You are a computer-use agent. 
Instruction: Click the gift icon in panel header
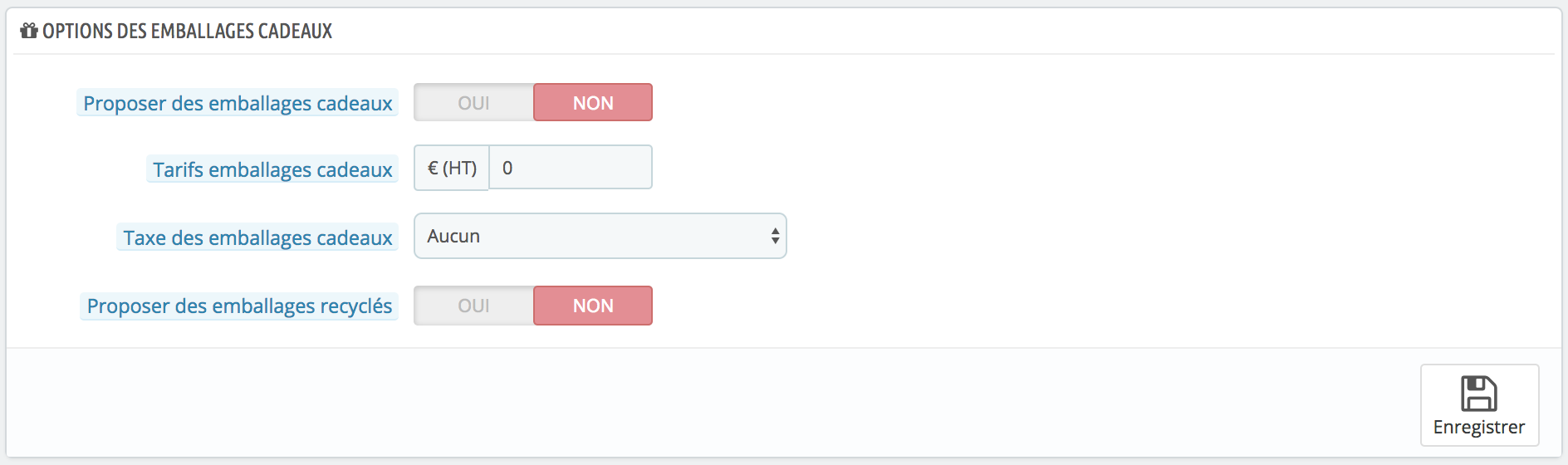pos(29,31)
